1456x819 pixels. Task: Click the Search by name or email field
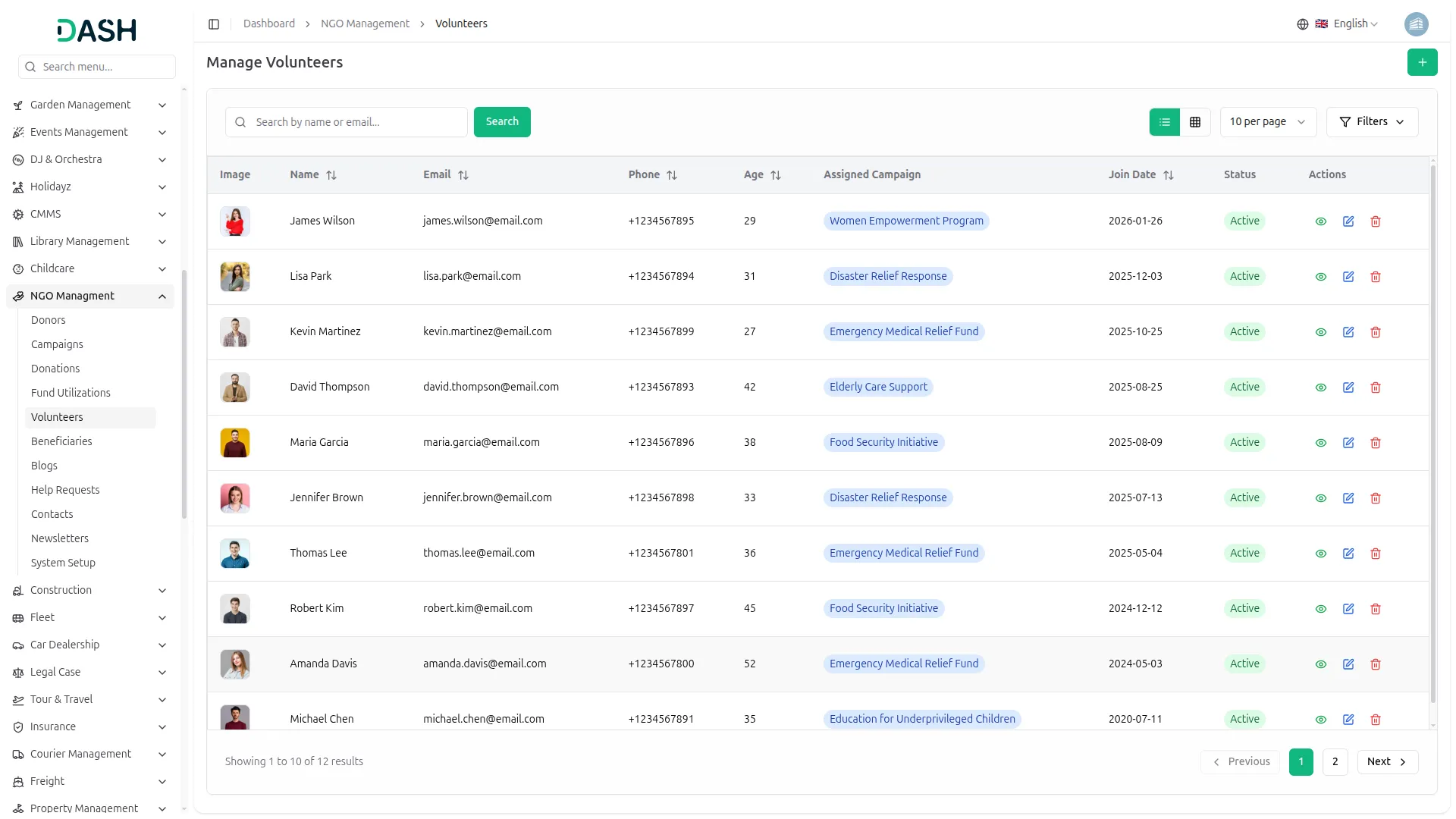[x=347, y=122]
